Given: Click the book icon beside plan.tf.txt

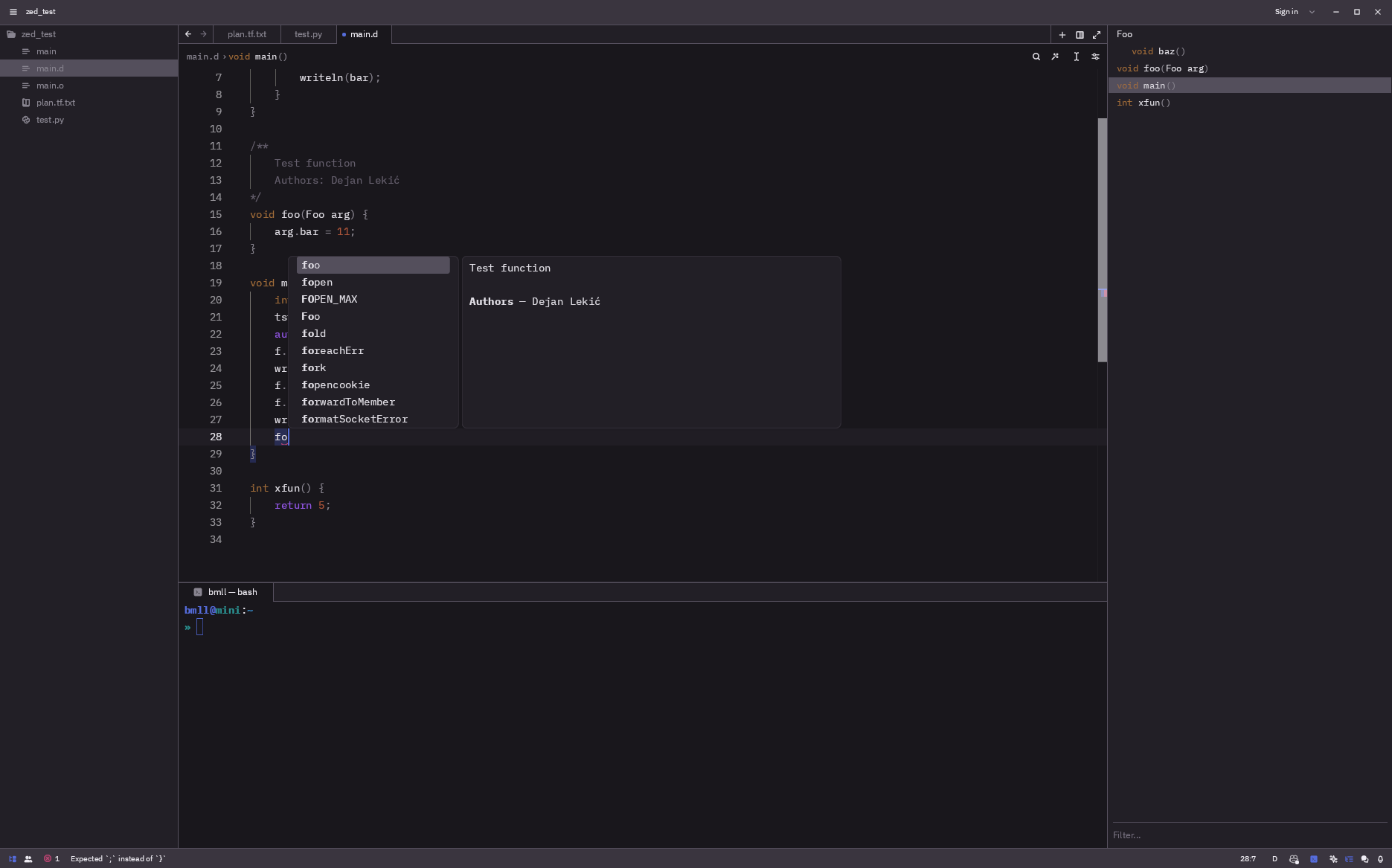Looking at the screenshot, I should [26, 103].
